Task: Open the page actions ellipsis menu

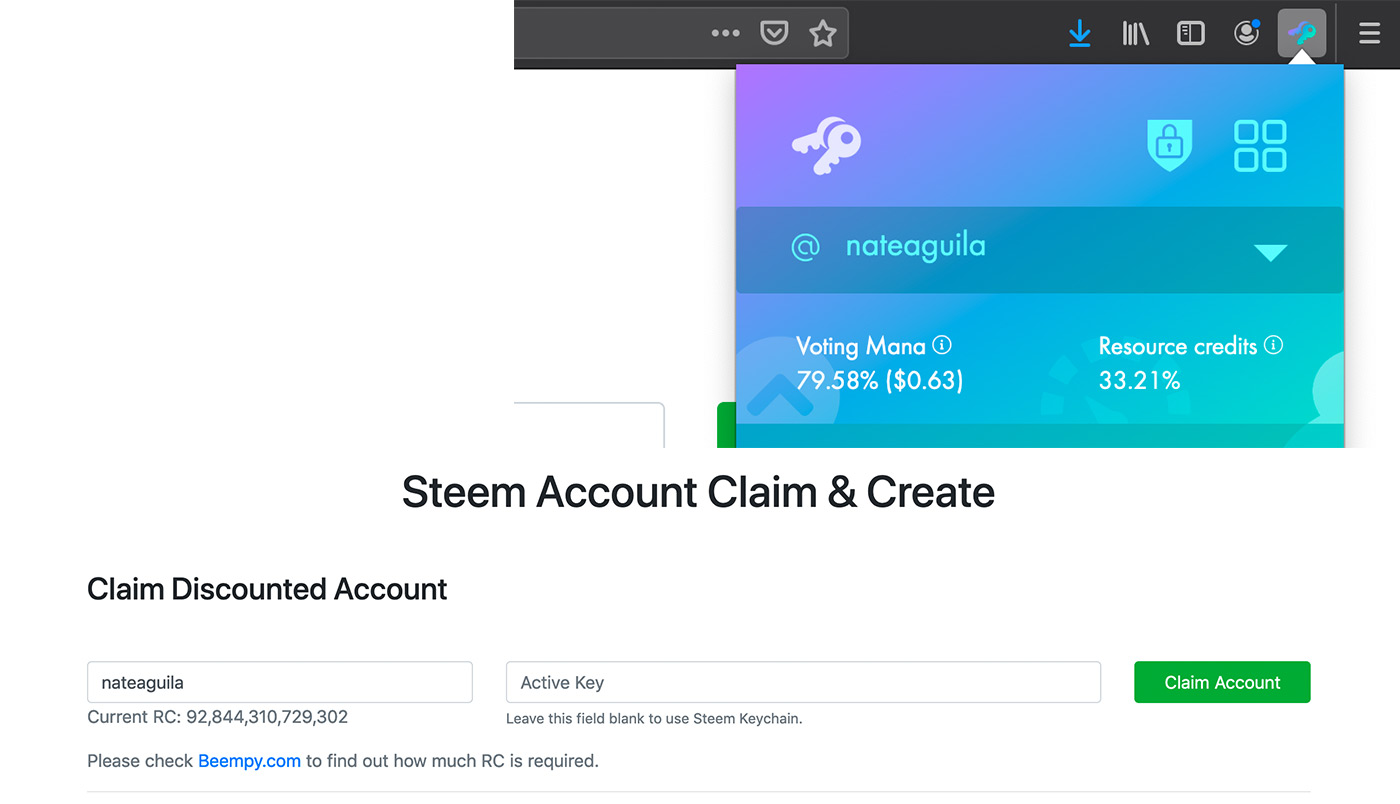Action: pos(725,32)
